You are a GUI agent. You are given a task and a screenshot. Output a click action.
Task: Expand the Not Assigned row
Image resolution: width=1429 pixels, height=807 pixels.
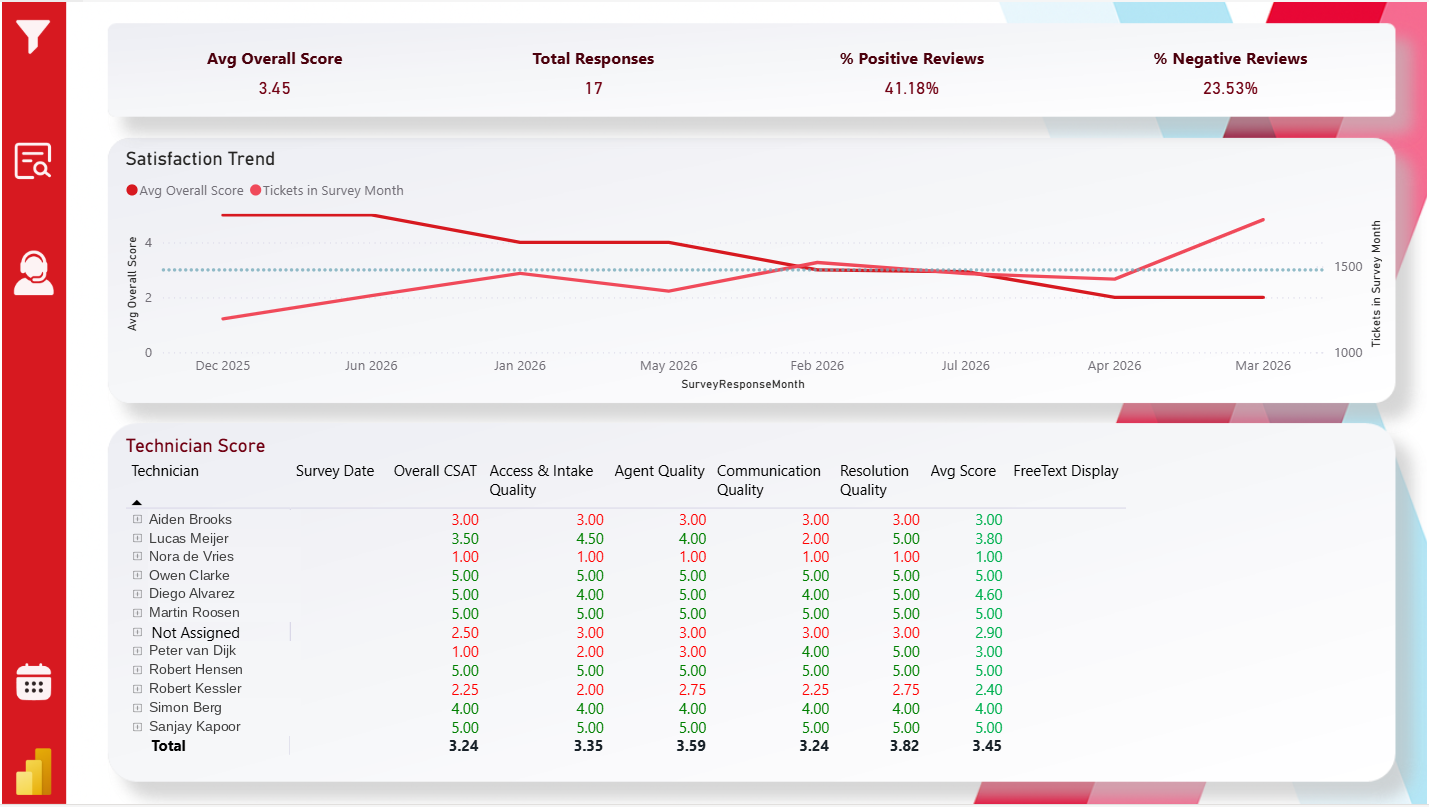137,632
